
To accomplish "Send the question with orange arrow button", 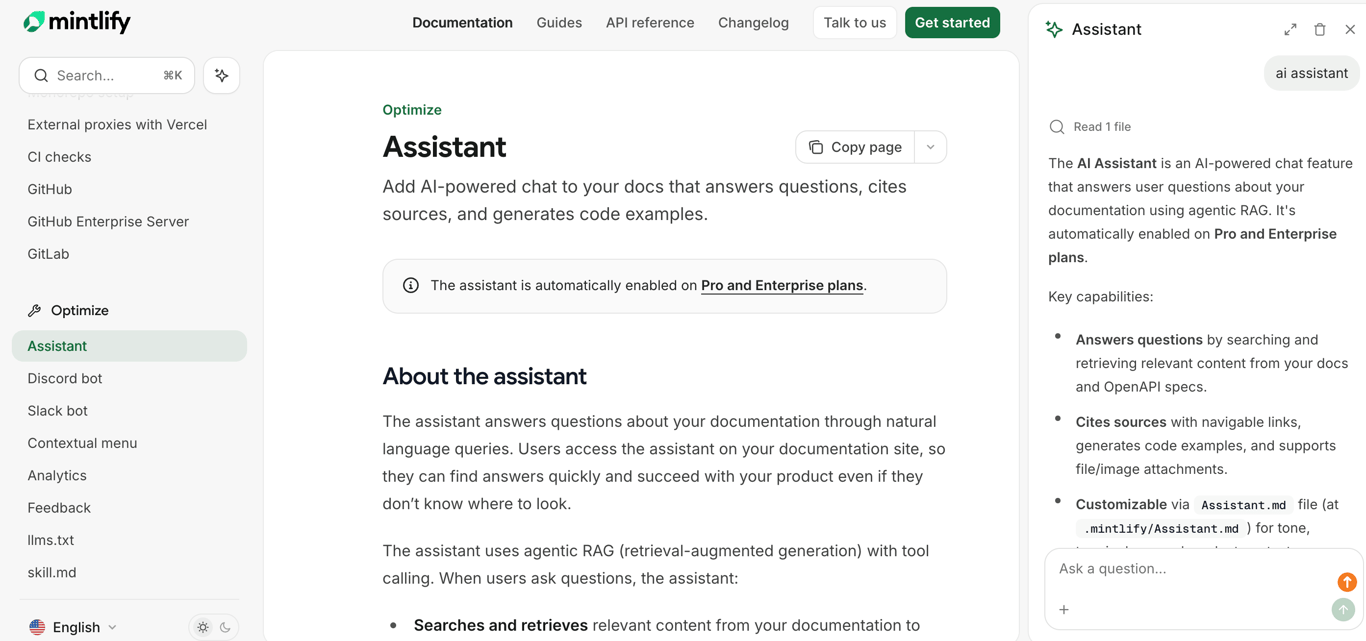I will pyautogui.click(x=1347, y=582).
